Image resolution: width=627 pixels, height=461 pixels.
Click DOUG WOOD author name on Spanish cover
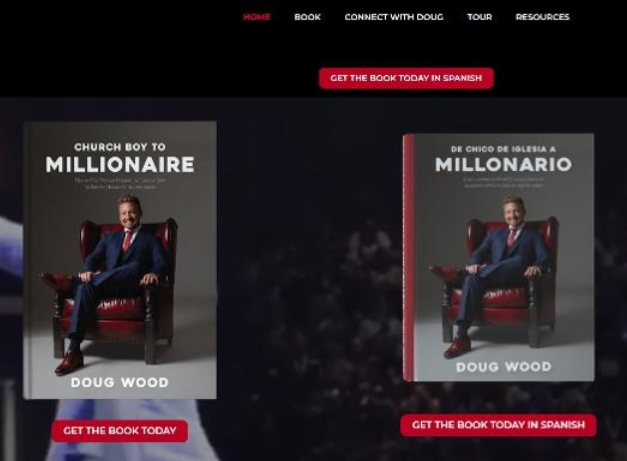click(504, 367)
